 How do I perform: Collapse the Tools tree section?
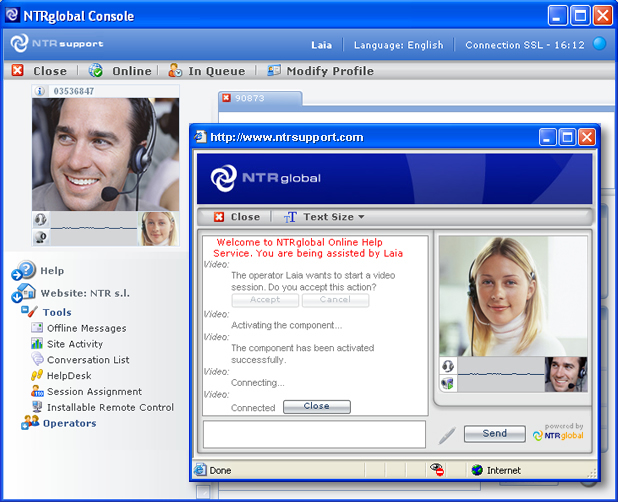(33, 312)
